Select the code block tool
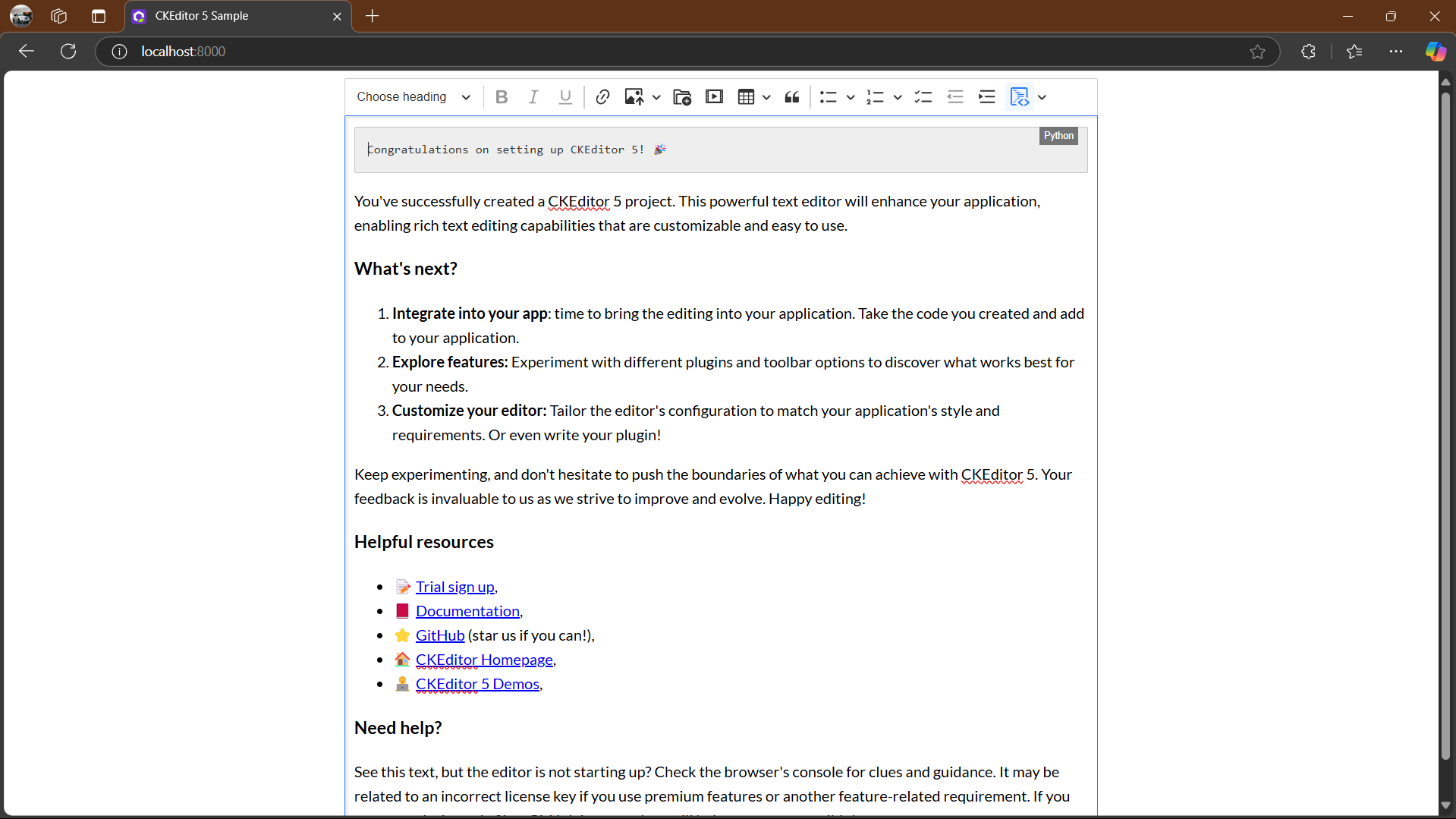Viewport: 1456px width, 819px height. (1020, 97)
